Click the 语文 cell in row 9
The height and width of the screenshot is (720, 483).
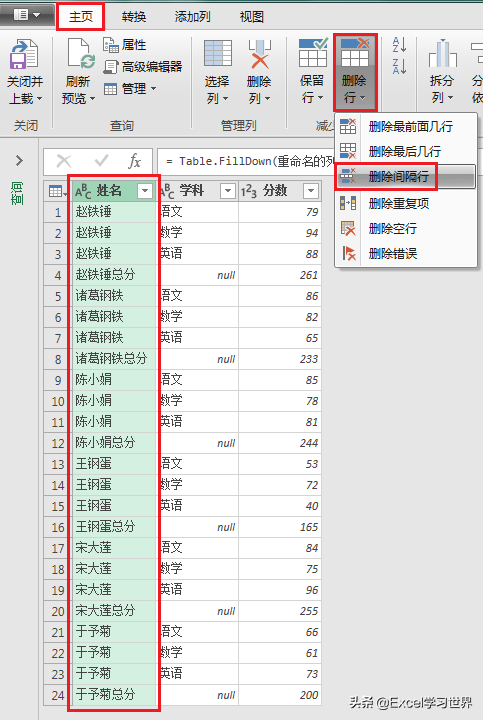[x=198, y=380]
